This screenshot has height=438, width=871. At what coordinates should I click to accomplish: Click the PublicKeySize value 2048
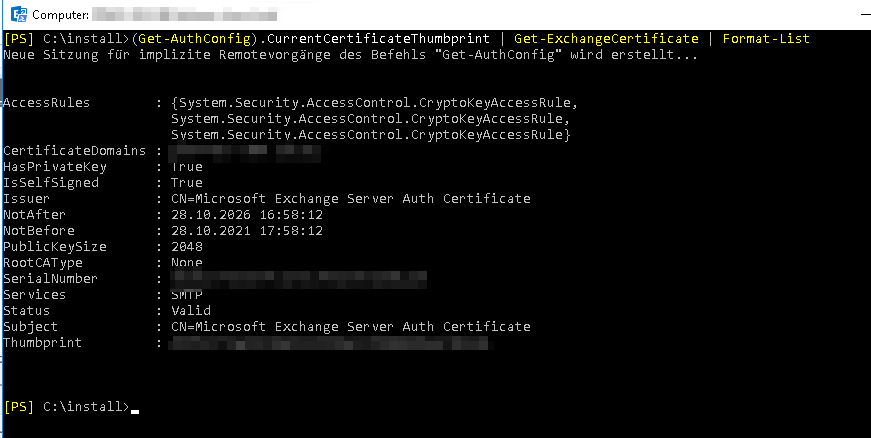[x=187, y=247]
